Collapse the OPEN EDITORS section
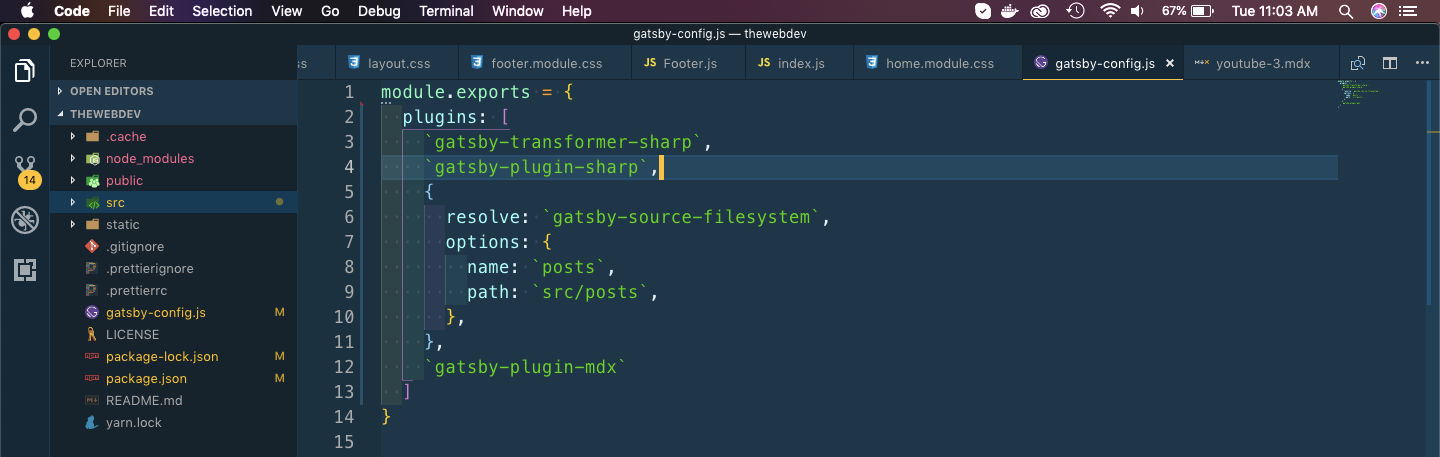This screenshot has width=1440, height=457. 174,91
